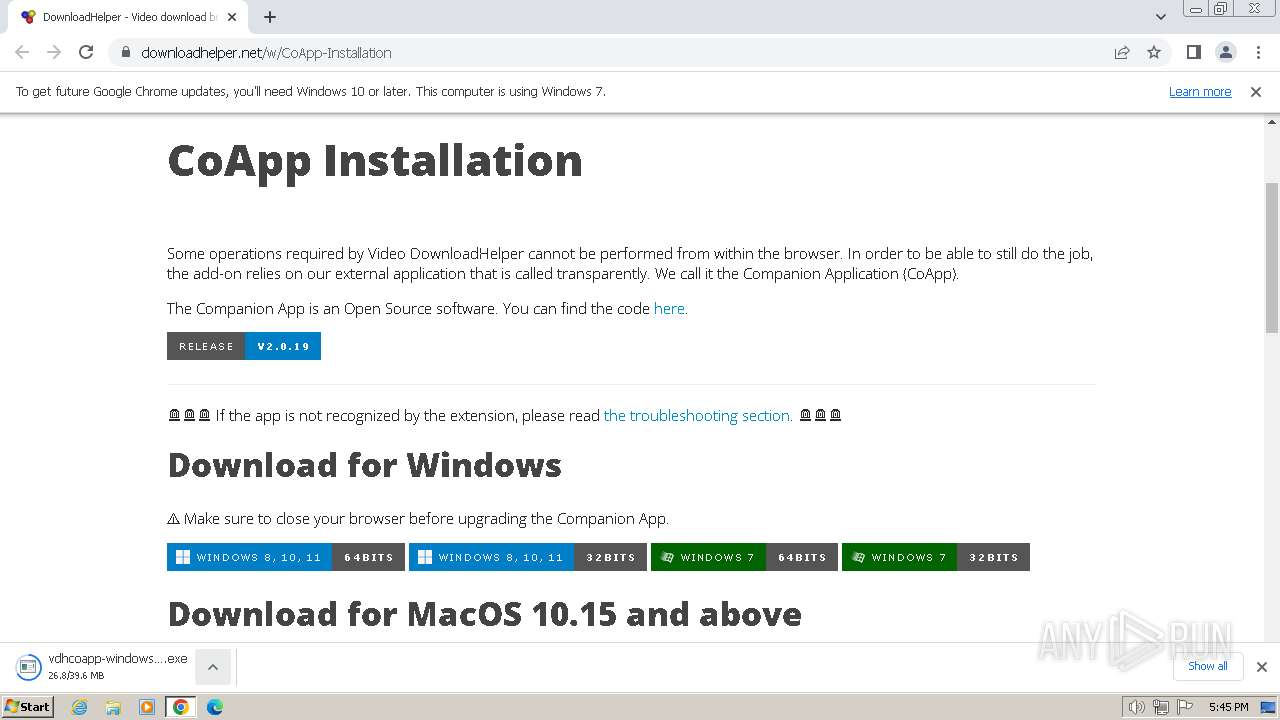Open Chrome three-dot menu
1280x720 pixels.
pyautogui.click(x=1258, y=52)
